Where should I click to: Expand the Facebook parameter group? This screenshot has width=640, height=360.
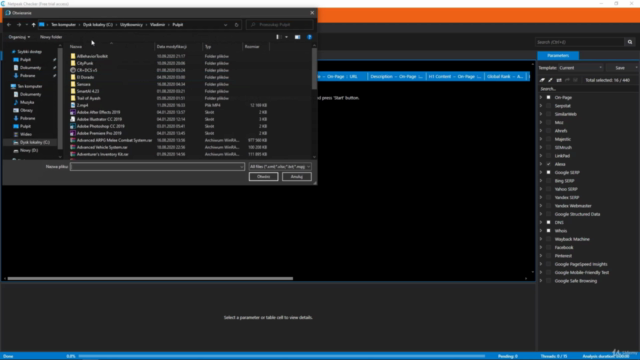[x=541, y=247]
